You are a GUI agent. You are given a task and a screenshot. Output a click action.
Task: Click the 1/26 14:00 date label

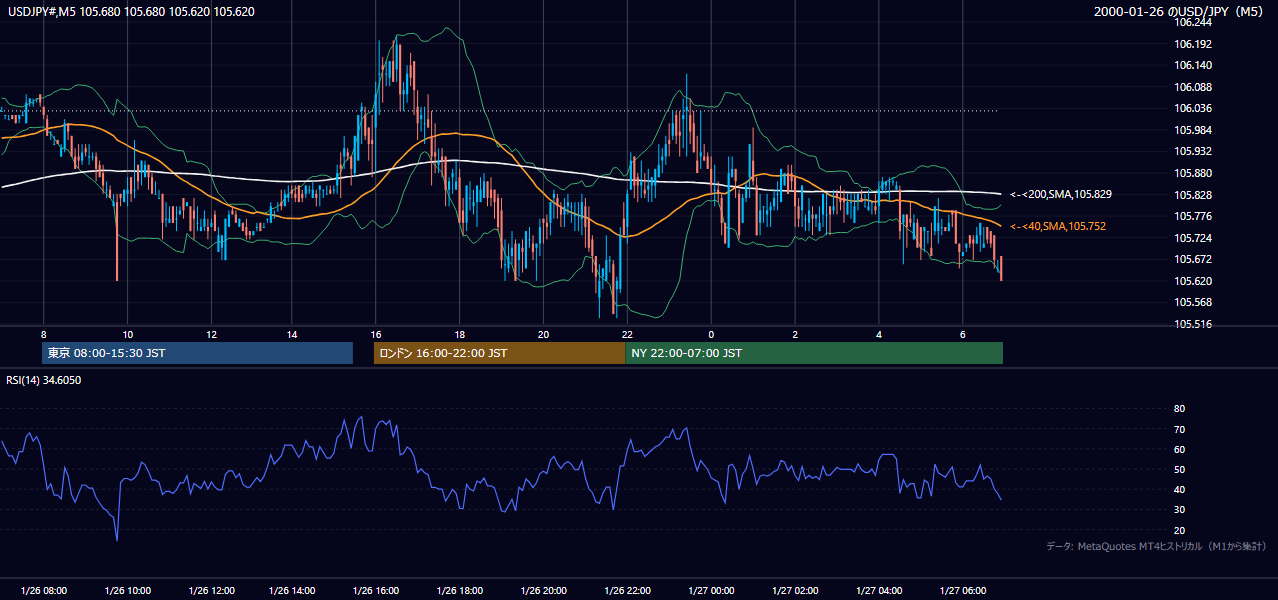click(x=294, y=591)
